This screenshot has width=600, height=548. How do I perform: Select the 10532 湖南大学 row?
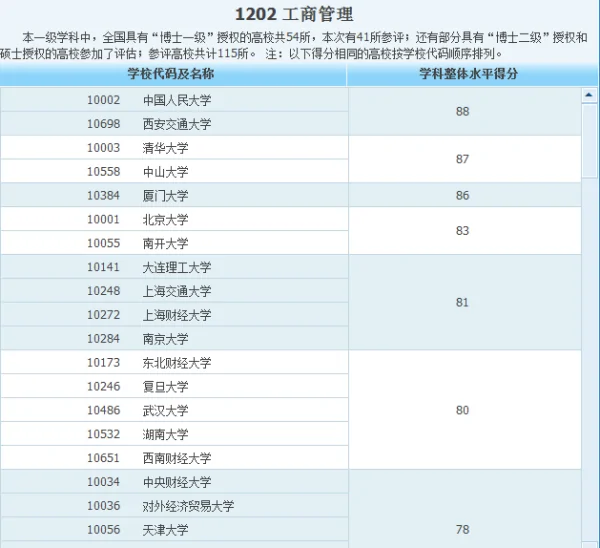click(174, 434)
